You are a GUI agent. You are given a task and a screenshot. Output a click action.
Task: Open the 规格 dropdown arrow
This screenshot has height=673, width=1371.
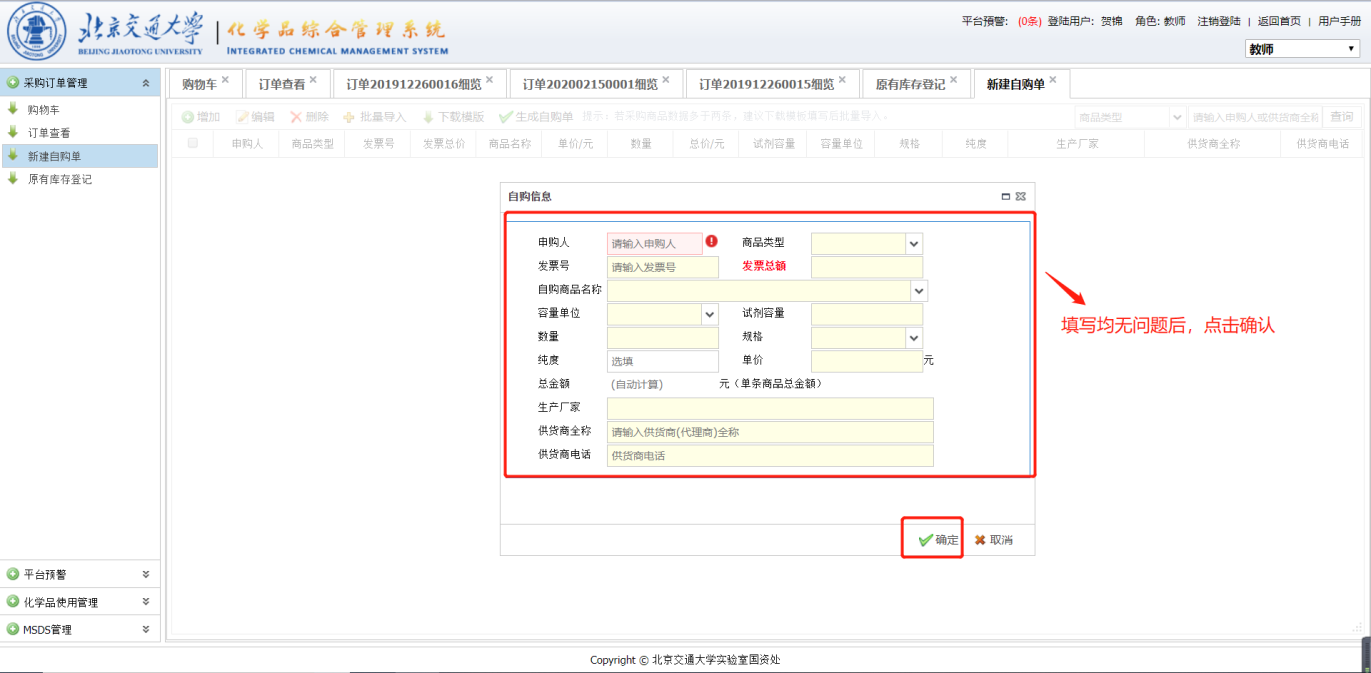click(x=913, y=338)
